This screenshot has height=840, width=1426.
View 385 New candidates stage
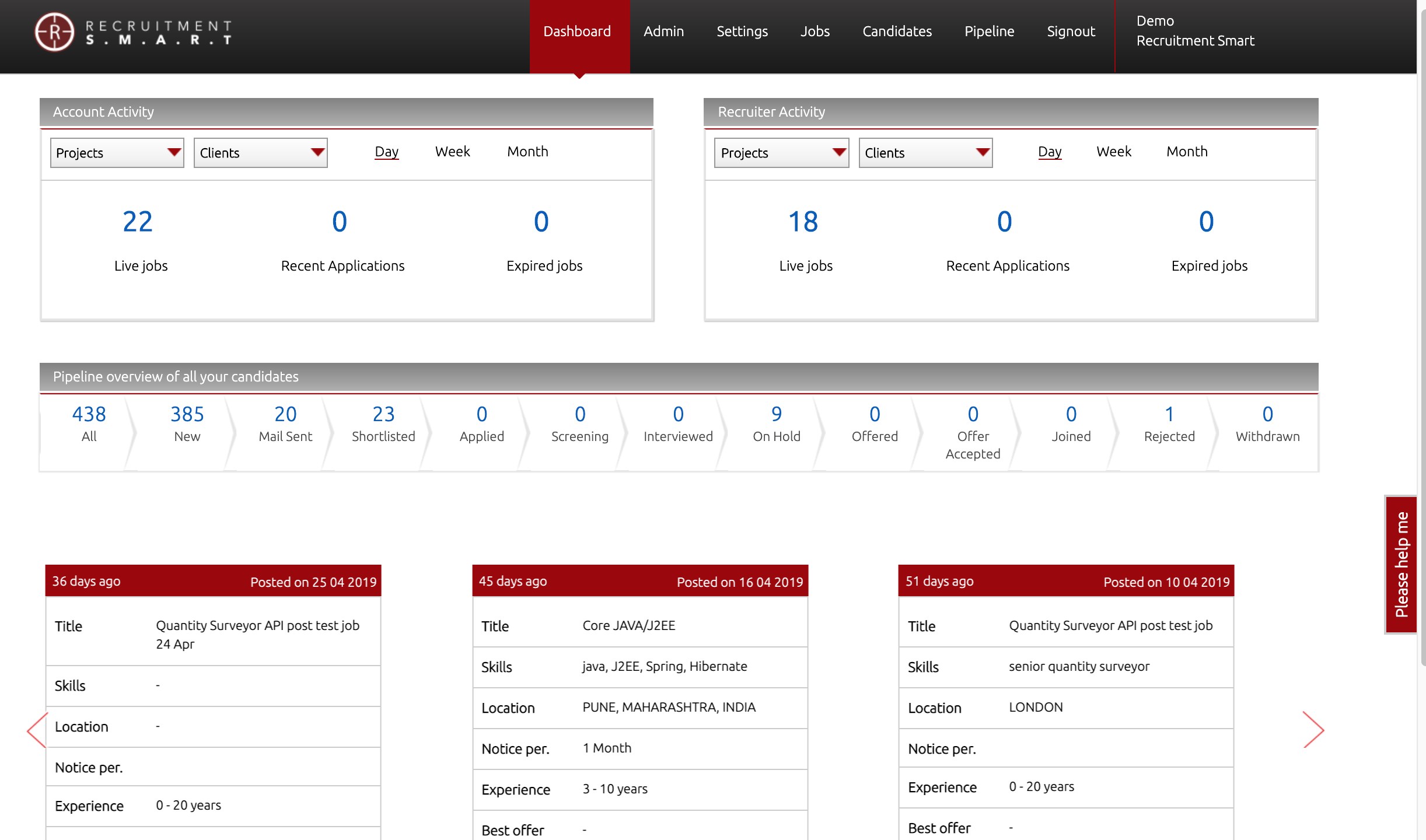[187, 424]
